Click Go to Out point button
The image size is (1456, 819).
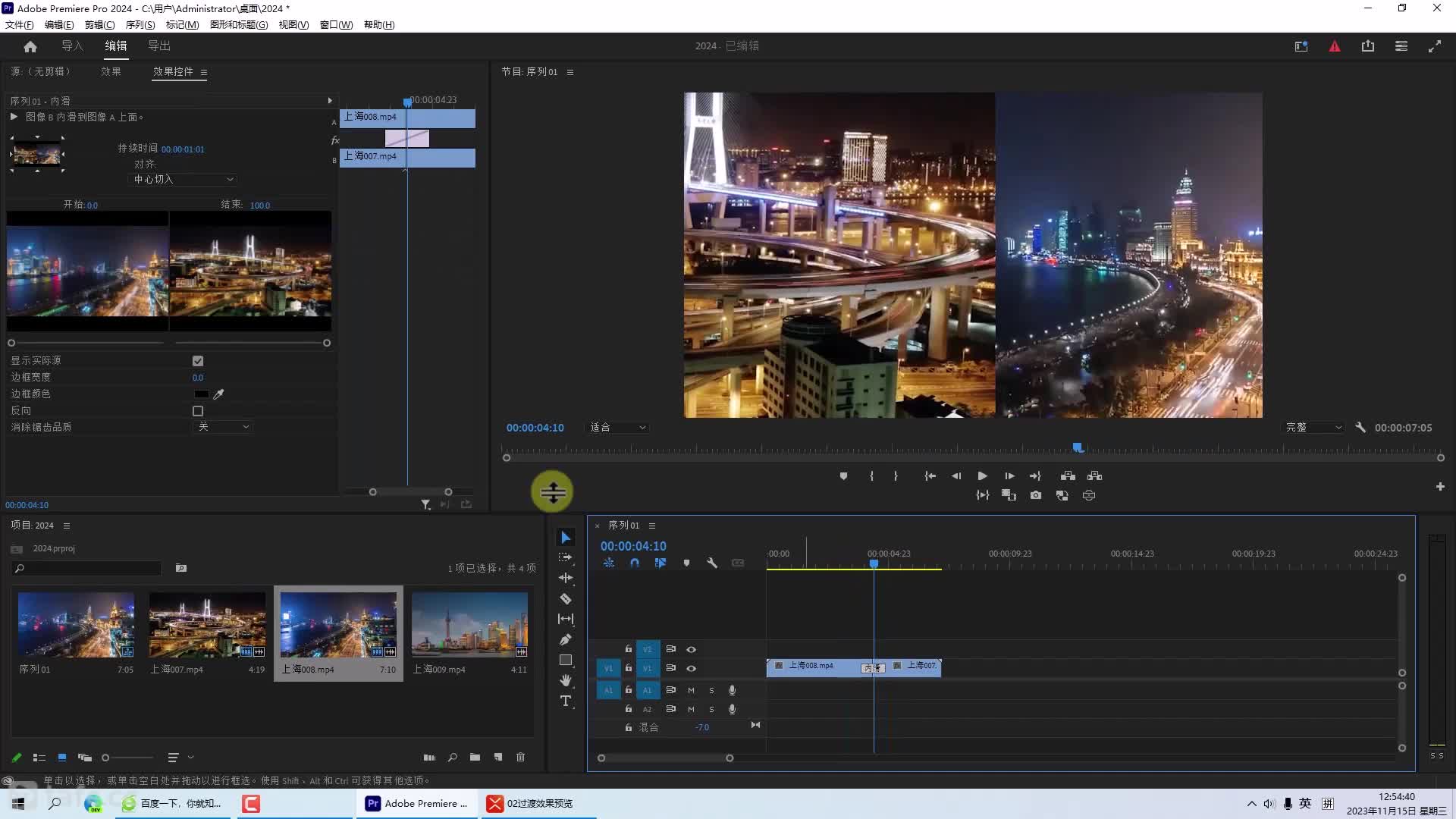coord(1036,476)
